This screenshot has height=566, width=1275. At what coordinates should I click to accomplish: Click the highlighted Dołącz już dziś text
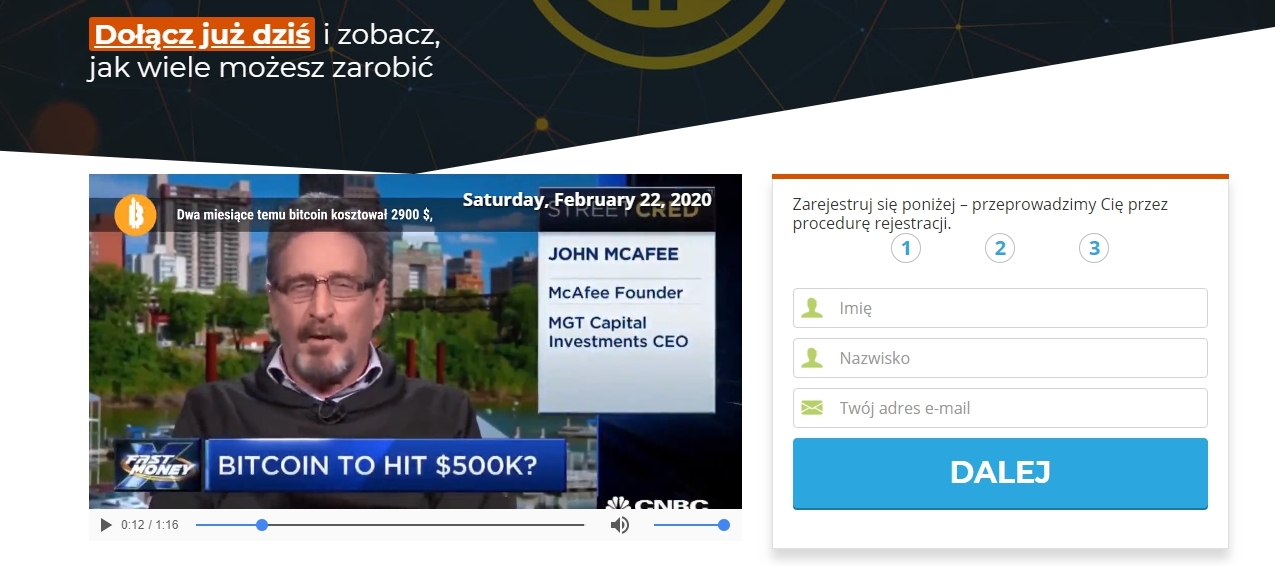(x=203, y=34)
